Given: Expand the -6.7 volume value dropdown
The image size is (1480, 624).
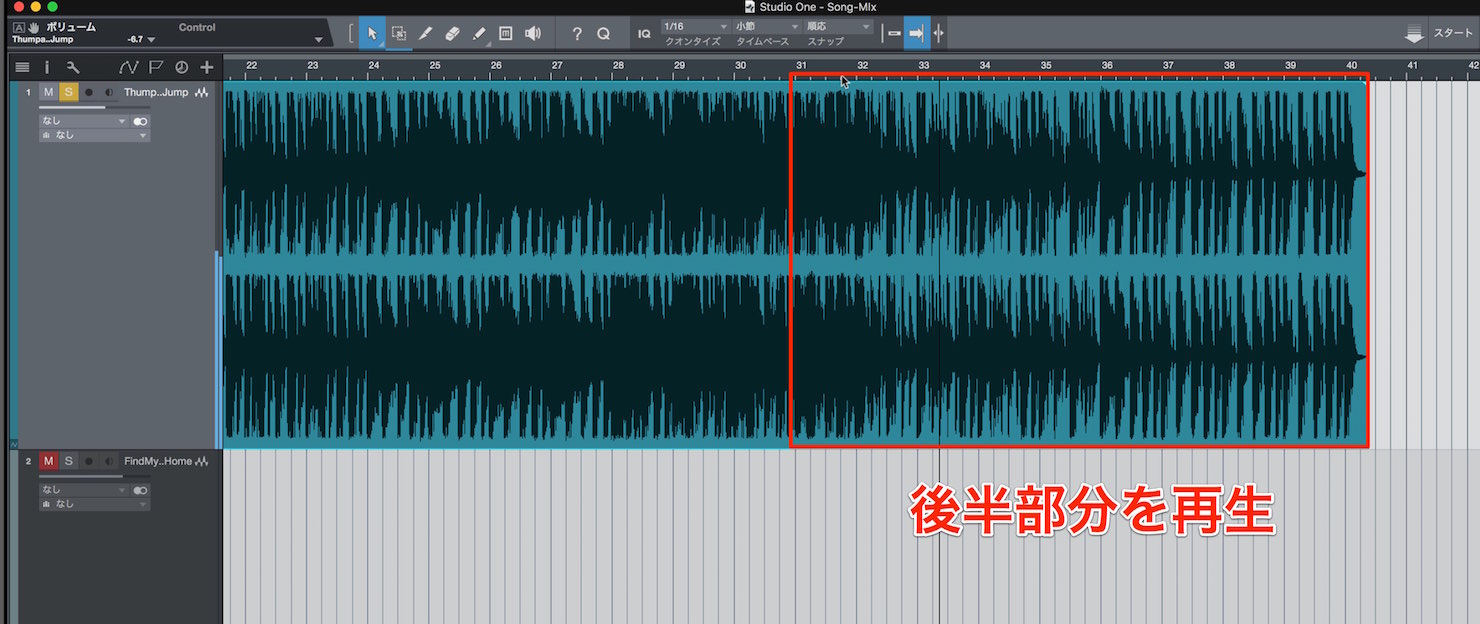Looking at the screenshot, I should tap(152, 40).
